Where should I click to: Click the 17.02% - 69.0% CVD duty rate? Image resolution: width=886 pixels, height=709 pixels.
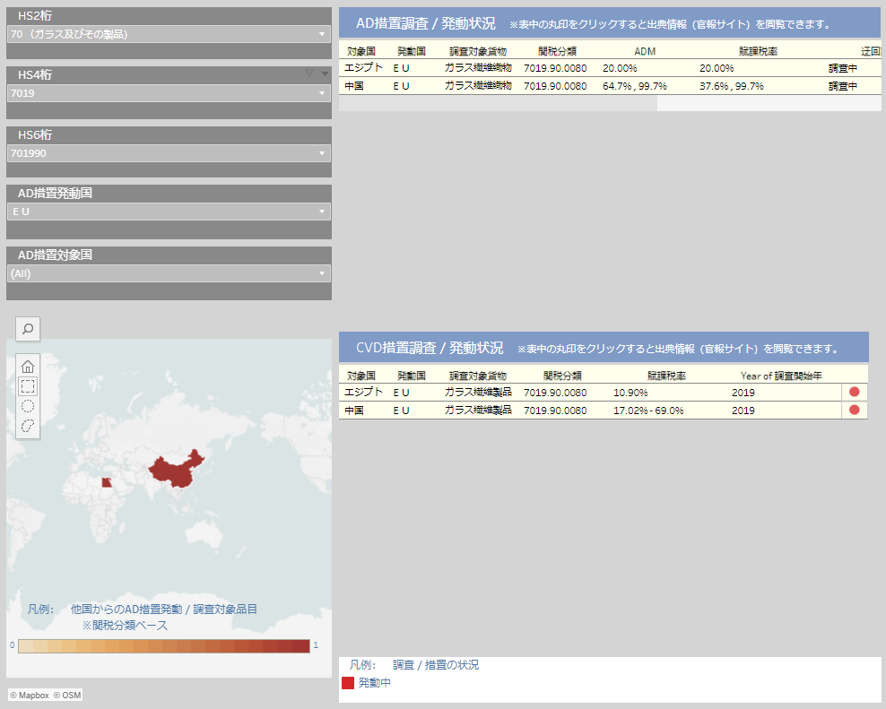649,410
